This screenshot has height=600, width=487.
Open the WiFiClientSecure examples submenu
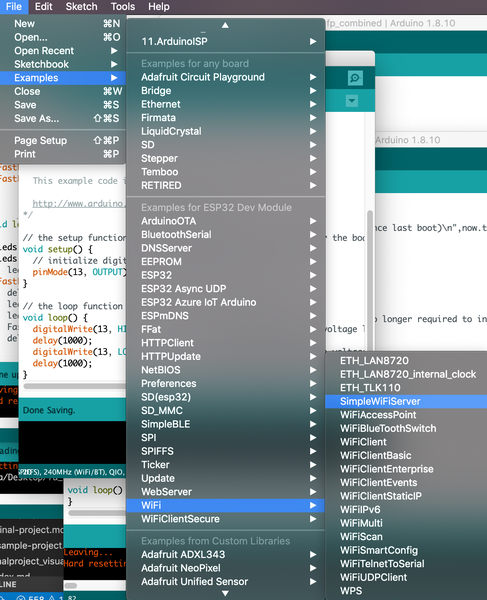(225, 519)
